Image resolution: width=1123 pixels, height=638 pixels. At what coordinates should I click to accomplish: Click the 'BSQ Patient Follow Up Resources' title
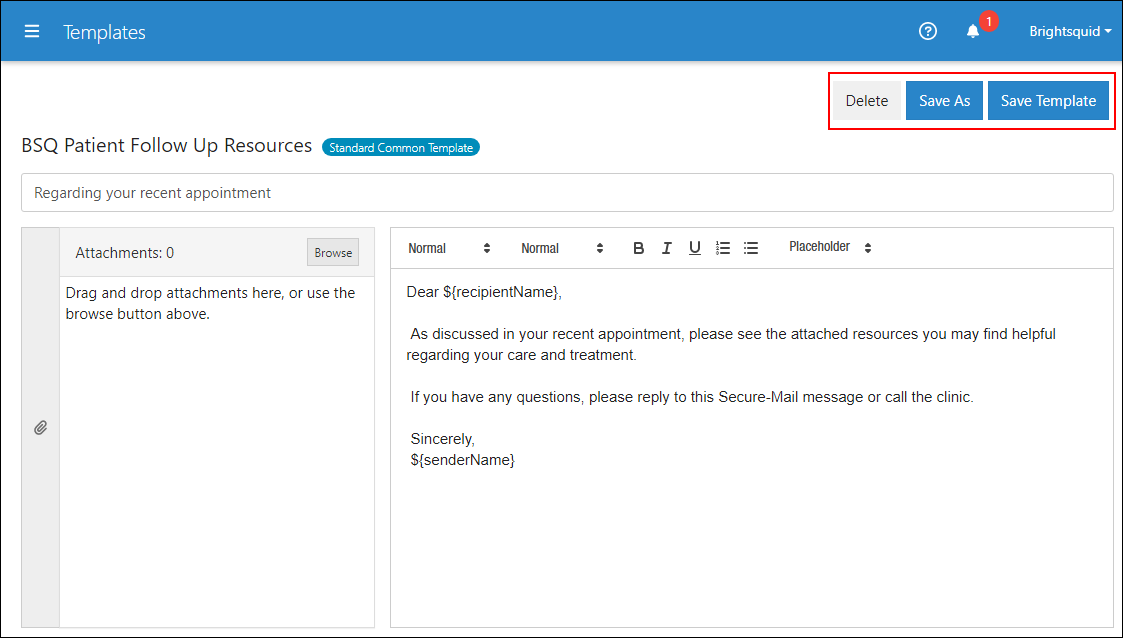[x=167, y=145]
